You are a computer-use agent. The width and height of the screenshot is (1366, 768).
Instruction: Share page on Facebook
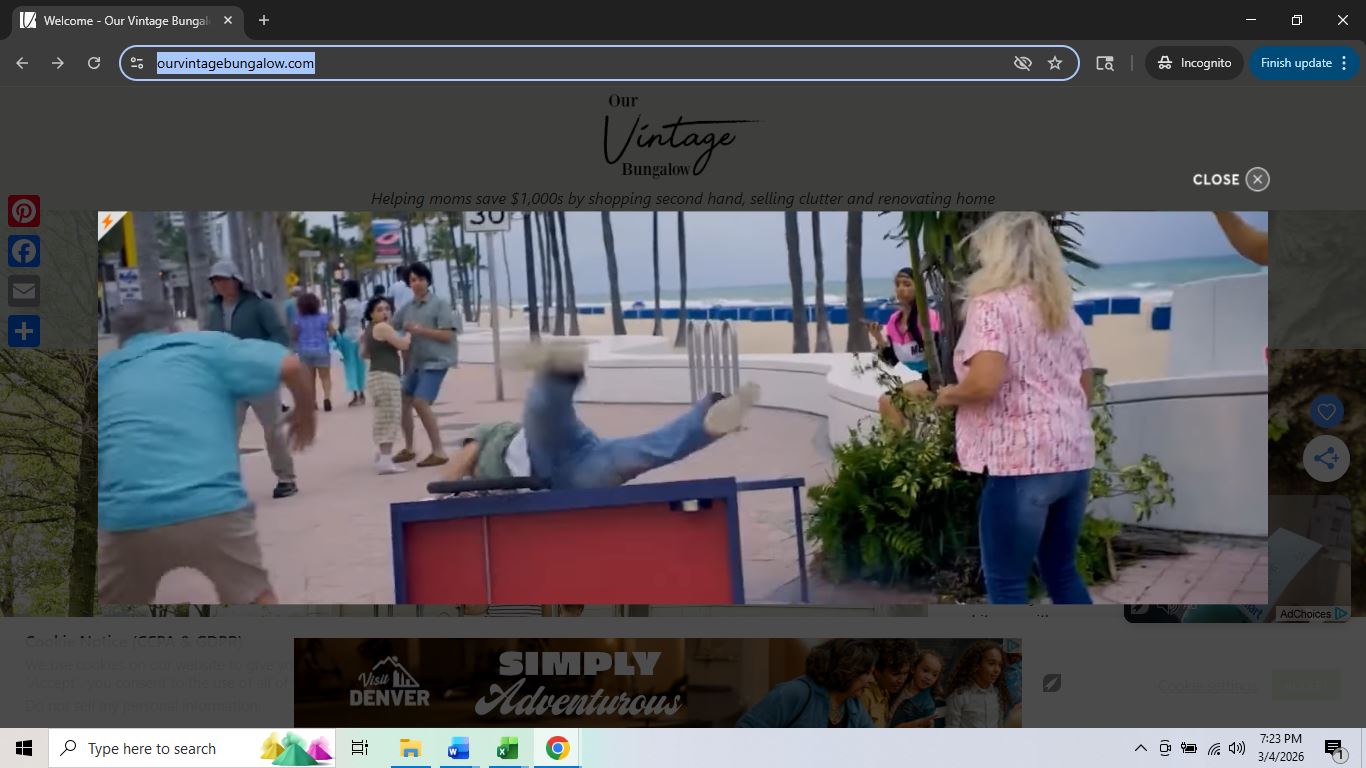point(24,251)
